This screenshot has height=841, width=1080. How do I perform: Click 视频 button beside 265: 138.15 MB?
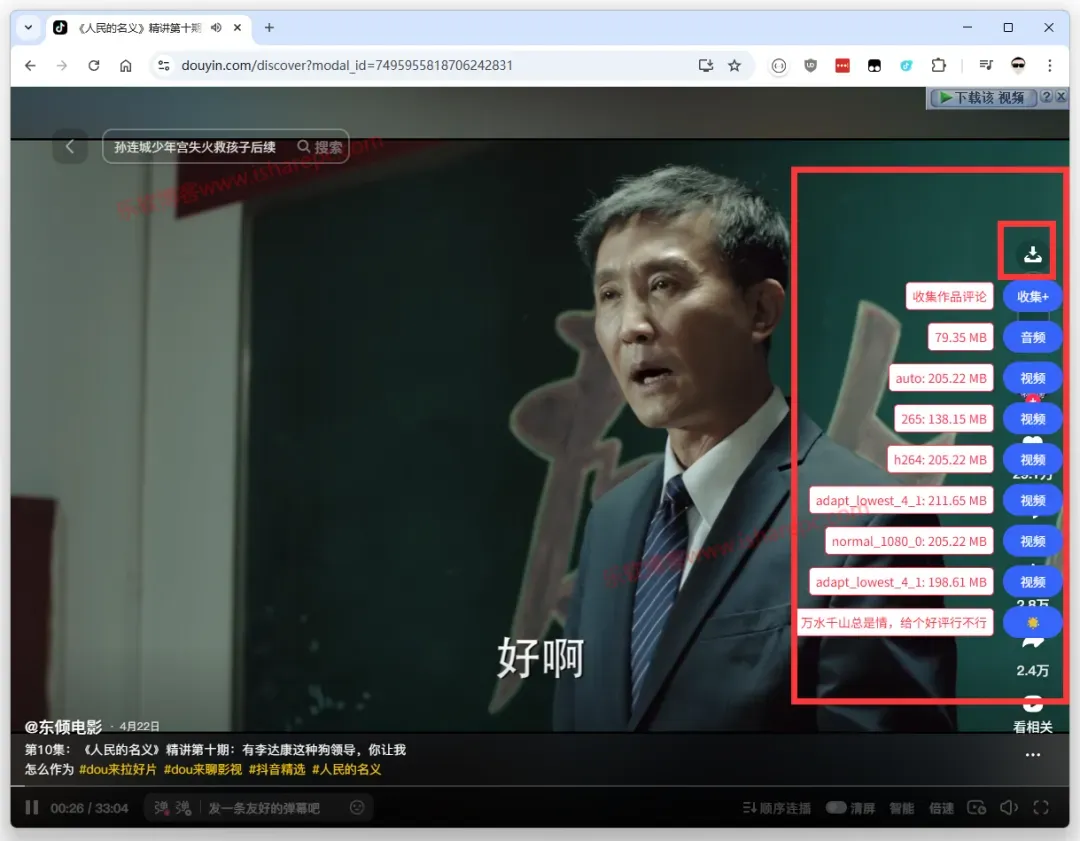pyautogui.click(x=1032, y=419)
